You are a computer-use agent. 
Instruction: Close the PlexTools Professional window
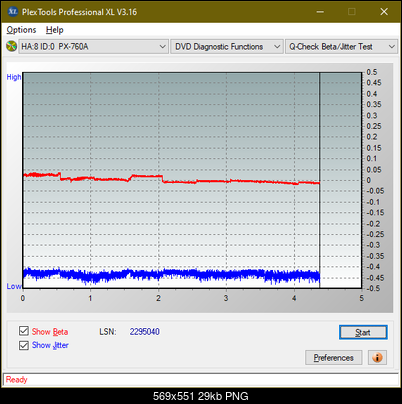coord(384,12)
